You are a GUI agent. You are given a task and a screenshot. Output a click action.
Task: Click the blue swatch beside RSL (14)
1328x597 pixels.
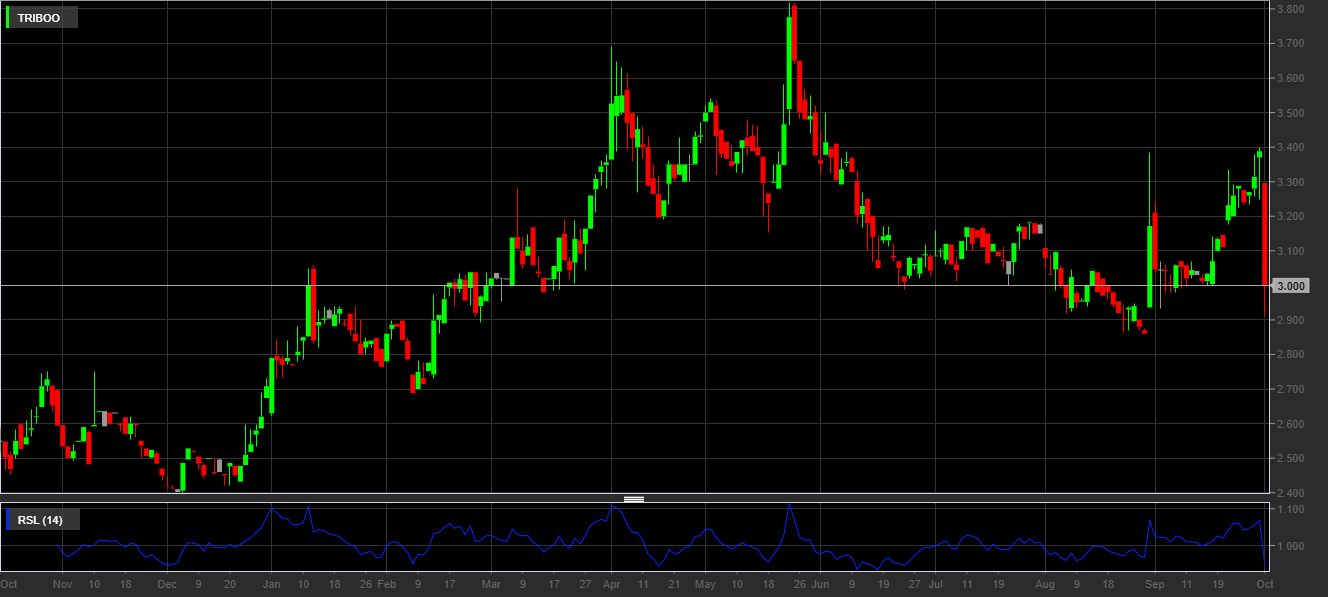[x=8, y=520]
